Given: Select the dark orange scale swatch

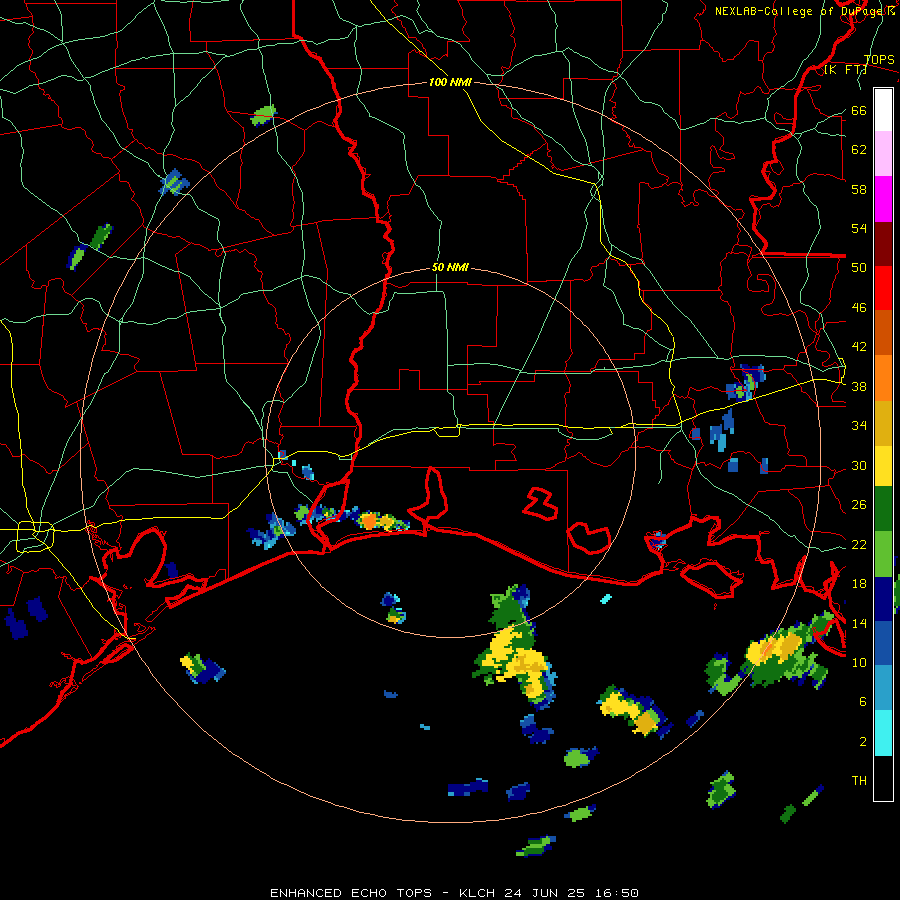Looking at the screenshot, I should coord(883,332).
